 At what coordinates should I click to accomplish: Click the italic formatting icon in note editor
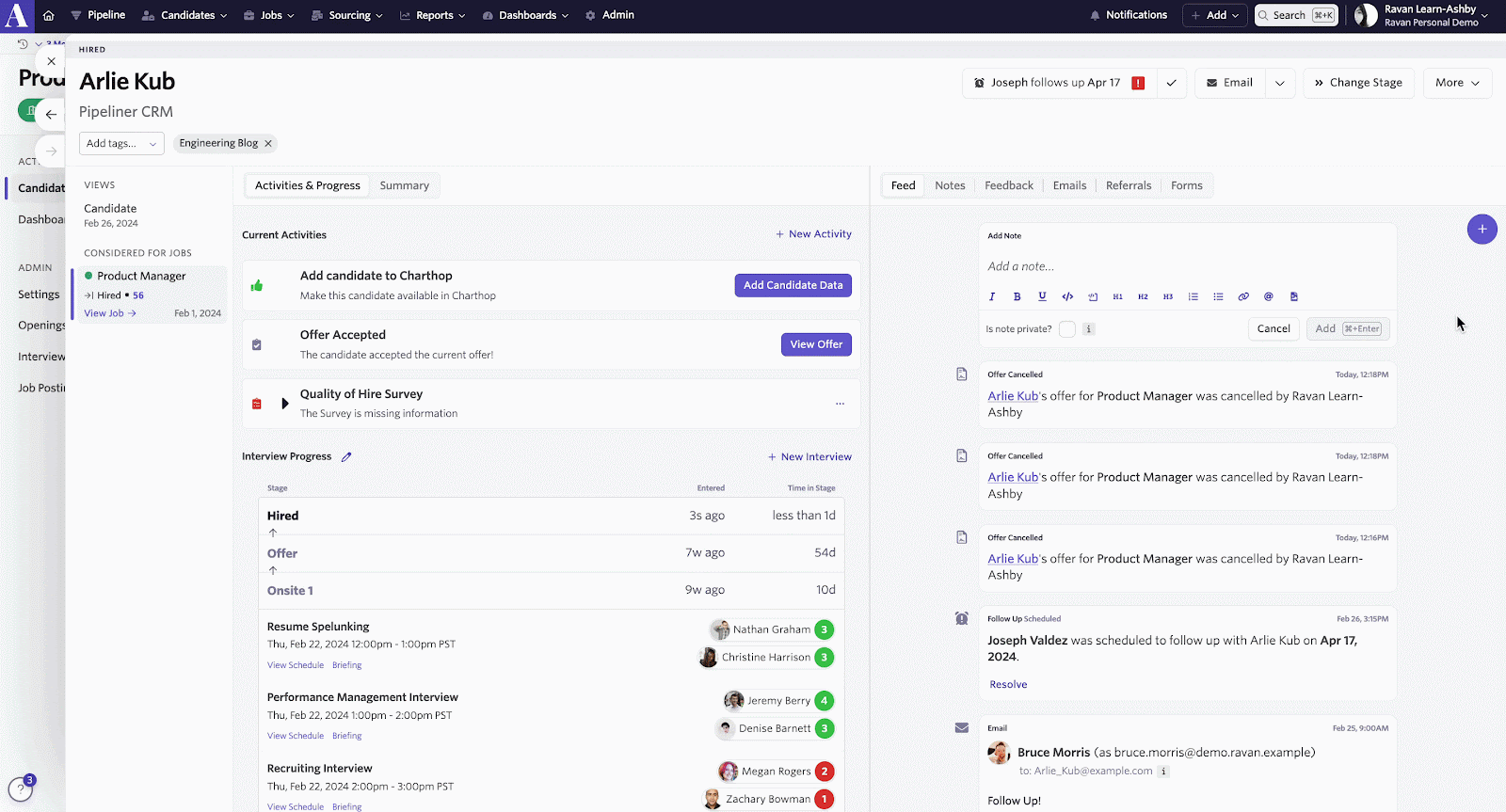point(992,296)
